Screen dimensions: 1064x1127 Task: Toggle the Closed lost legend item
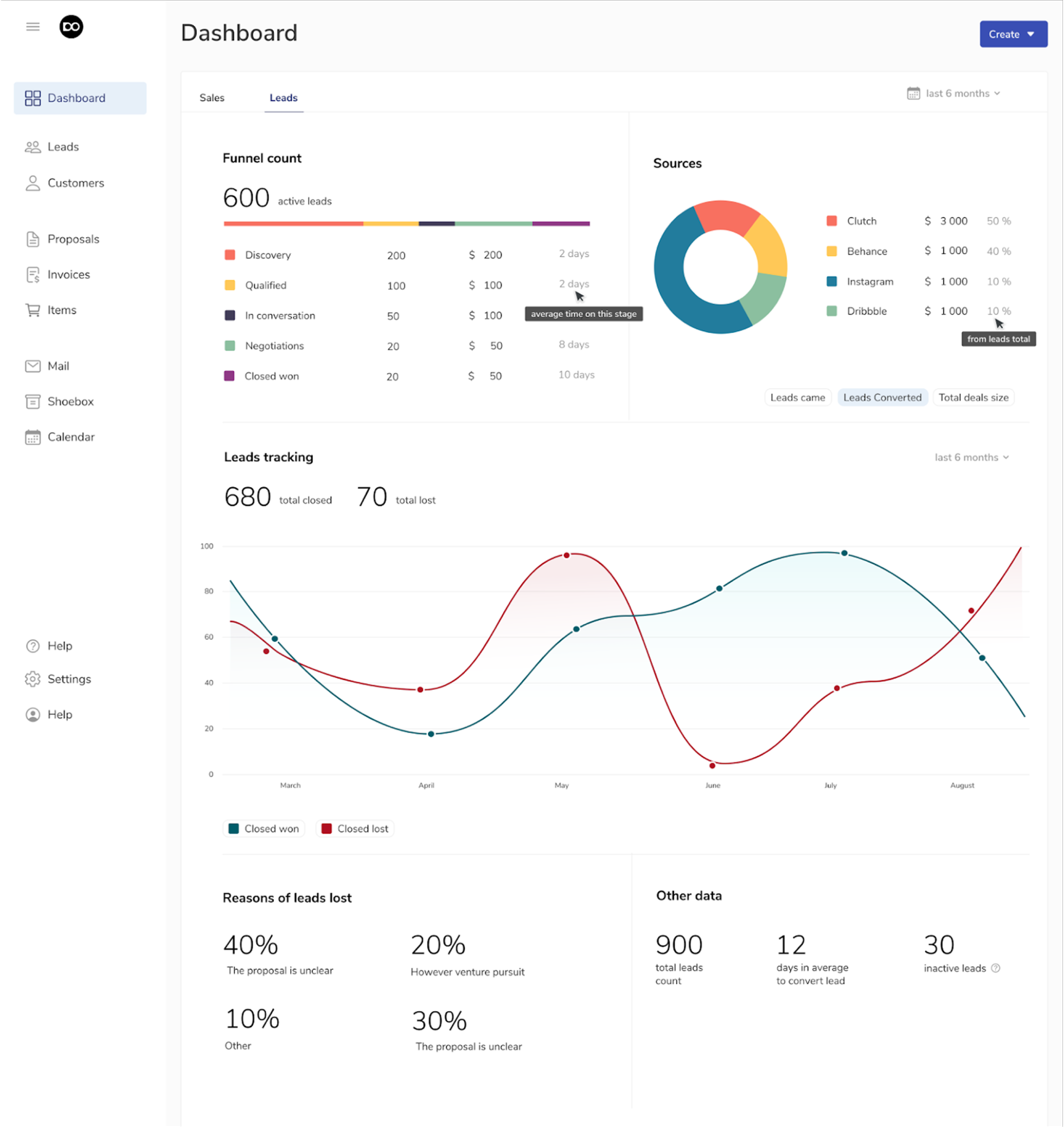tap(354, 828)
